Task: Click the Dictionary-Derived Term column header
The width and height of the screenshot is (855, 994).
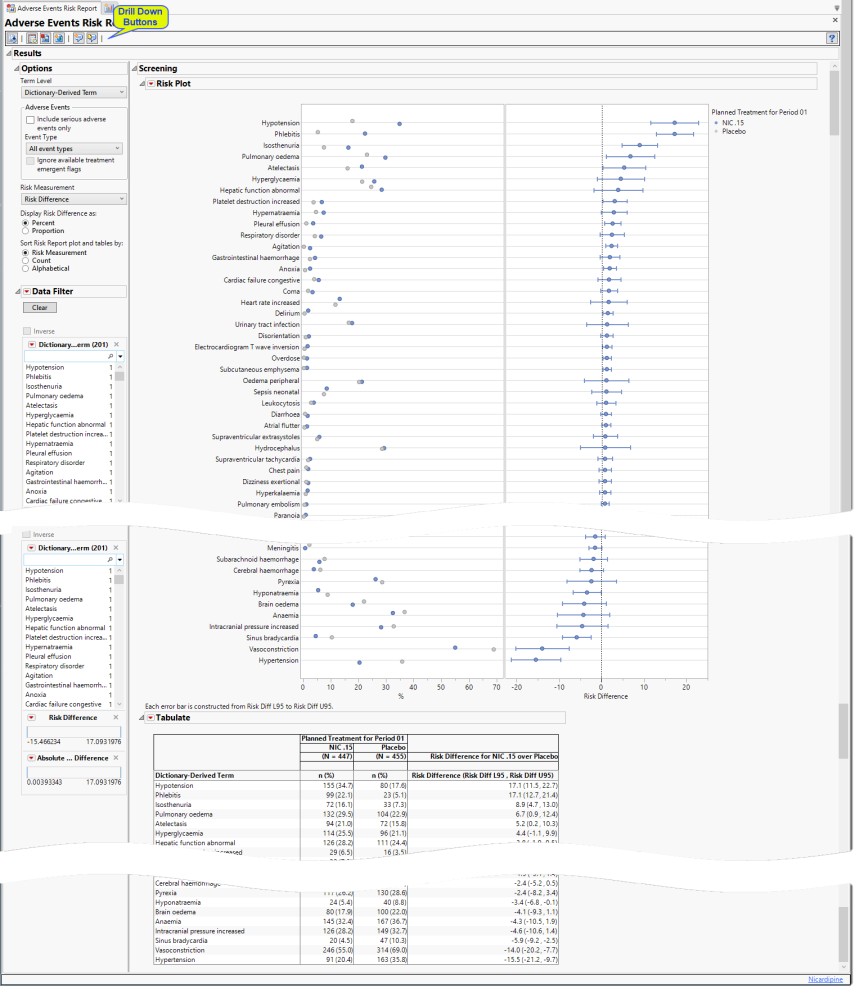Action: tap(195, 776)
